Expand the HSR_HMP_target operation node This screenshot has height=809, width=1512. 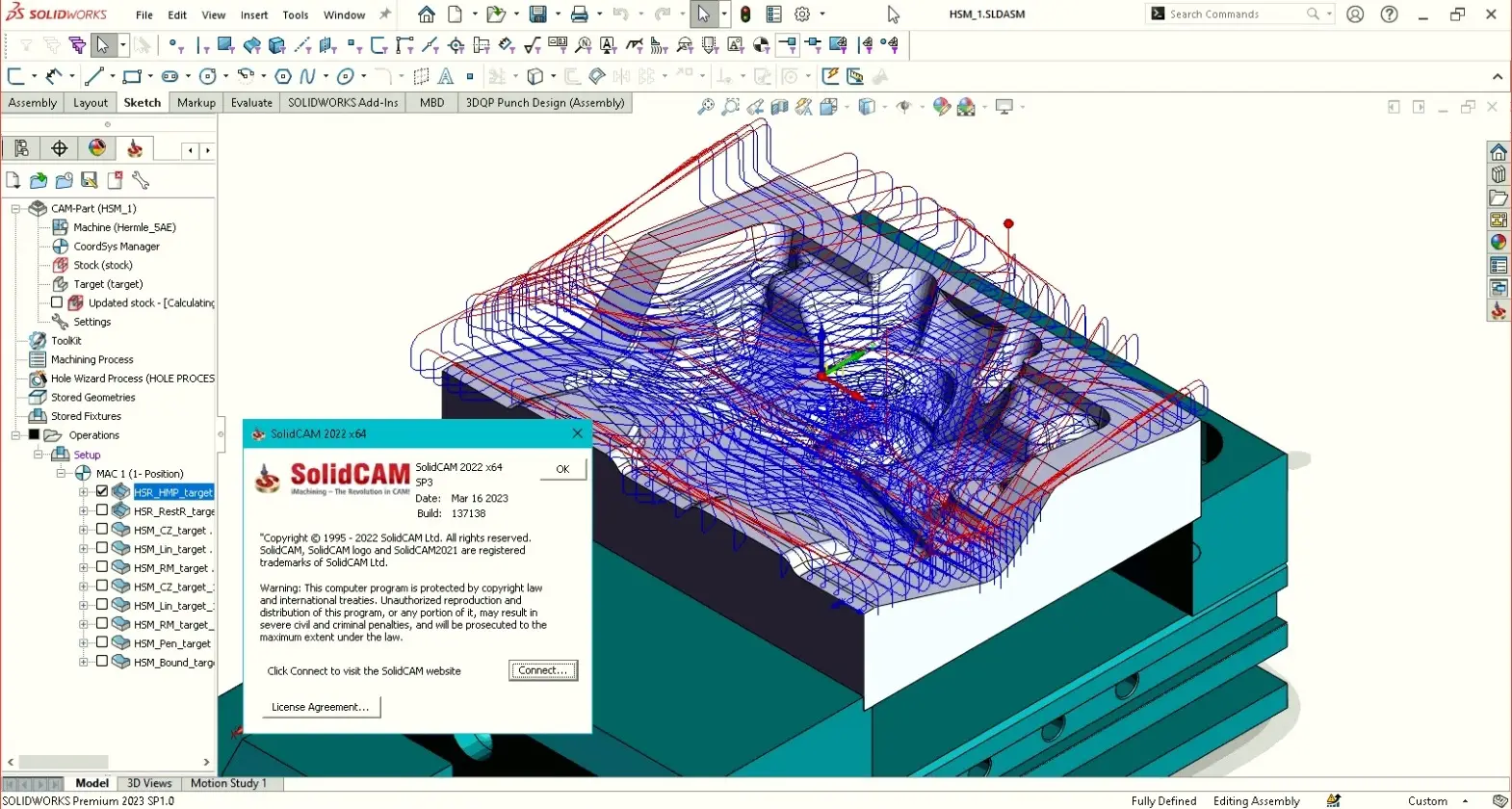click(x=84, y=492)
